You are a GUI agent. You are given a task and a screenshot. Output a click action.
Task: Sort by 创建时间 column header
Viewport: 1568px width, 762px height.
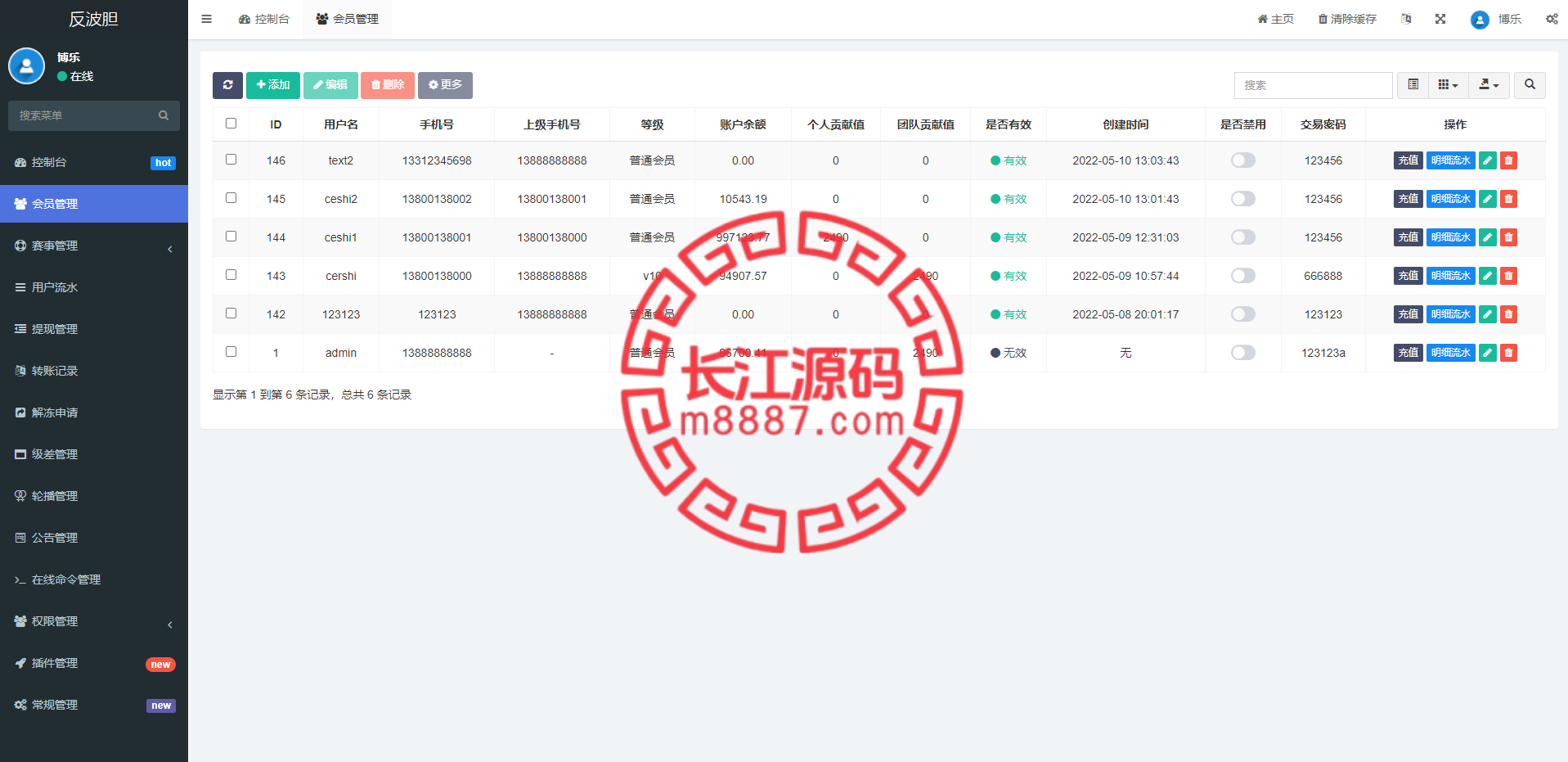(1125, 124)
